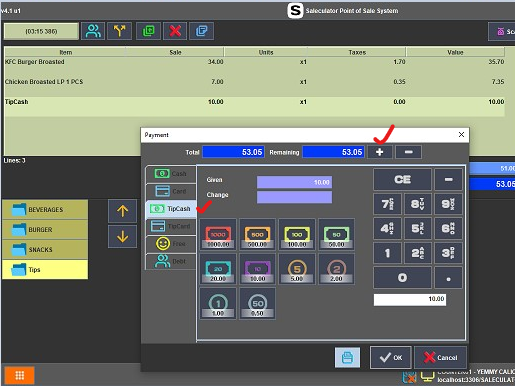515x386 pixels.
Task: Click the blue copy ticket icon
Action: tap(202, 31)
